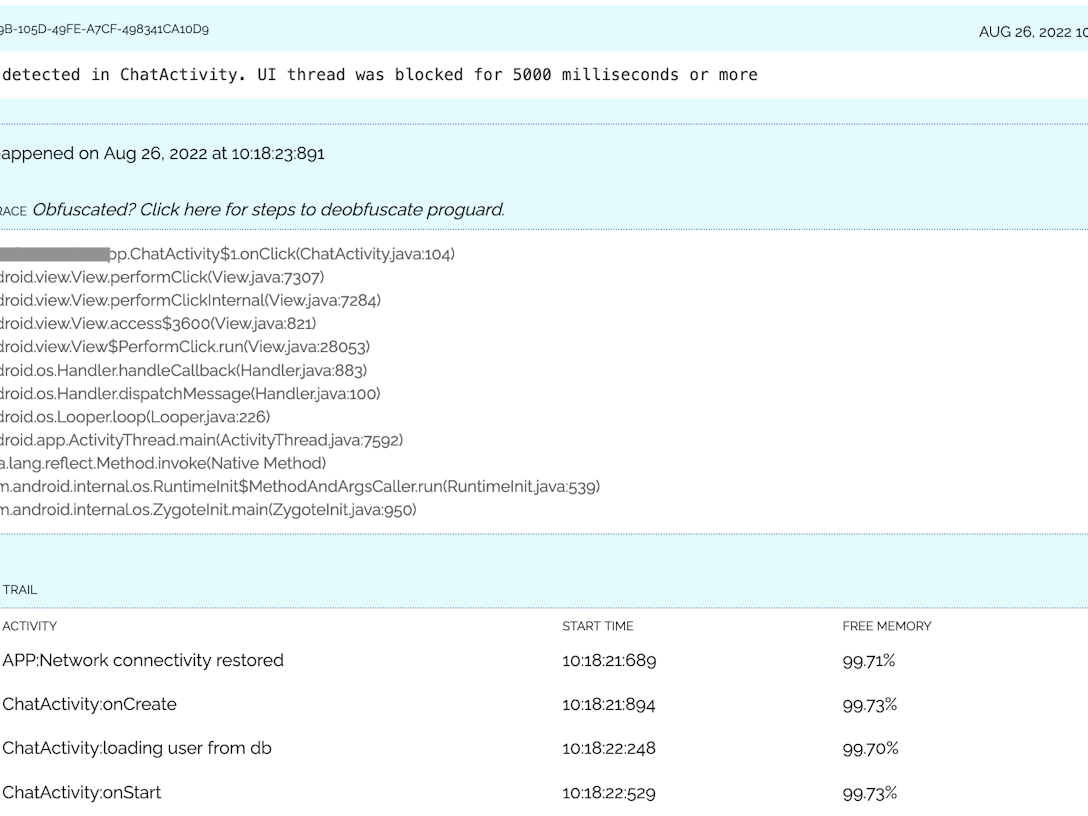
Task: Click the UI thread blocked error message
Action: (x=378, y=75)
